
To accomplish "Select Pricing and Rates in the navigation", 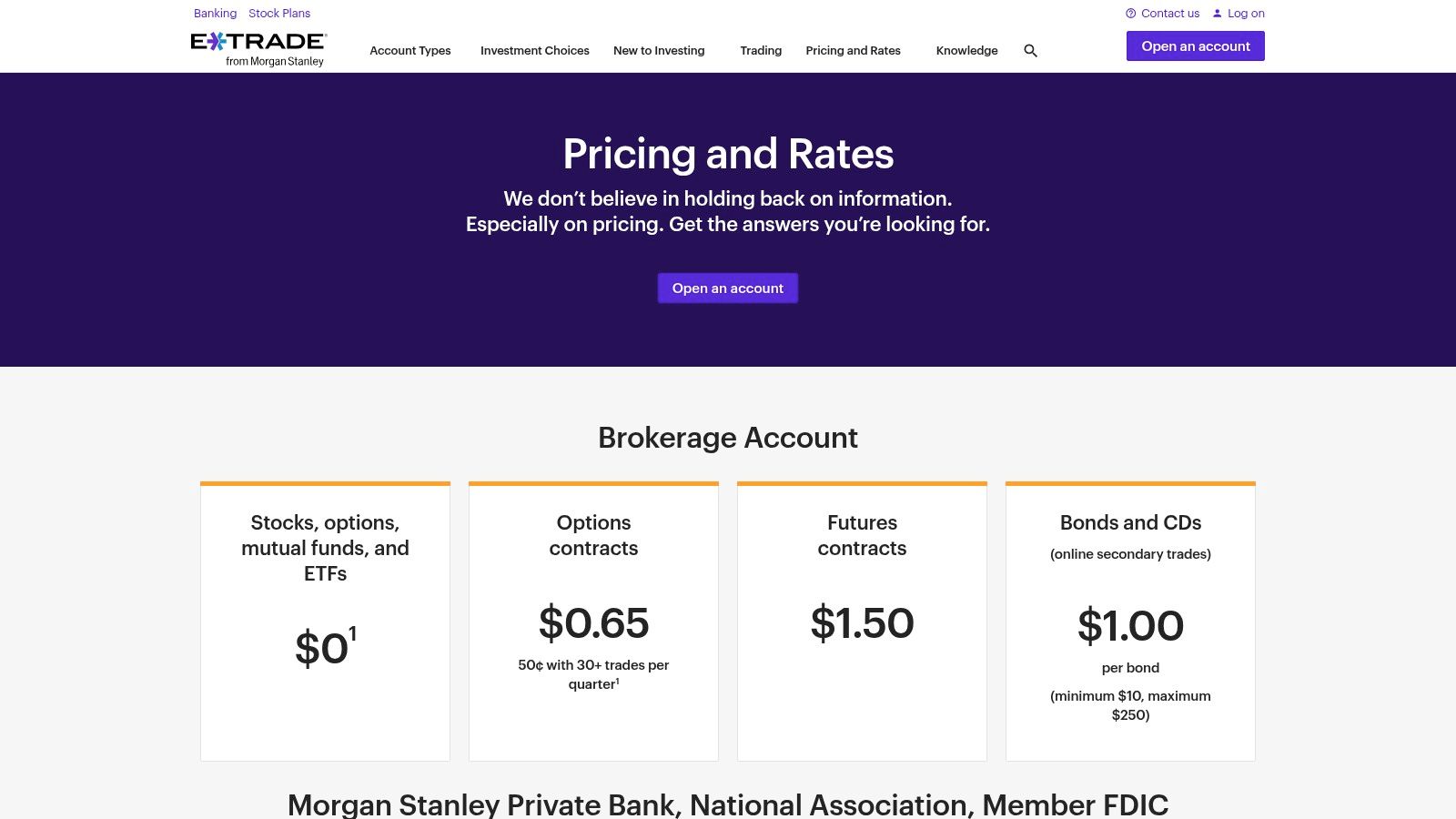I will pos(853,51).
